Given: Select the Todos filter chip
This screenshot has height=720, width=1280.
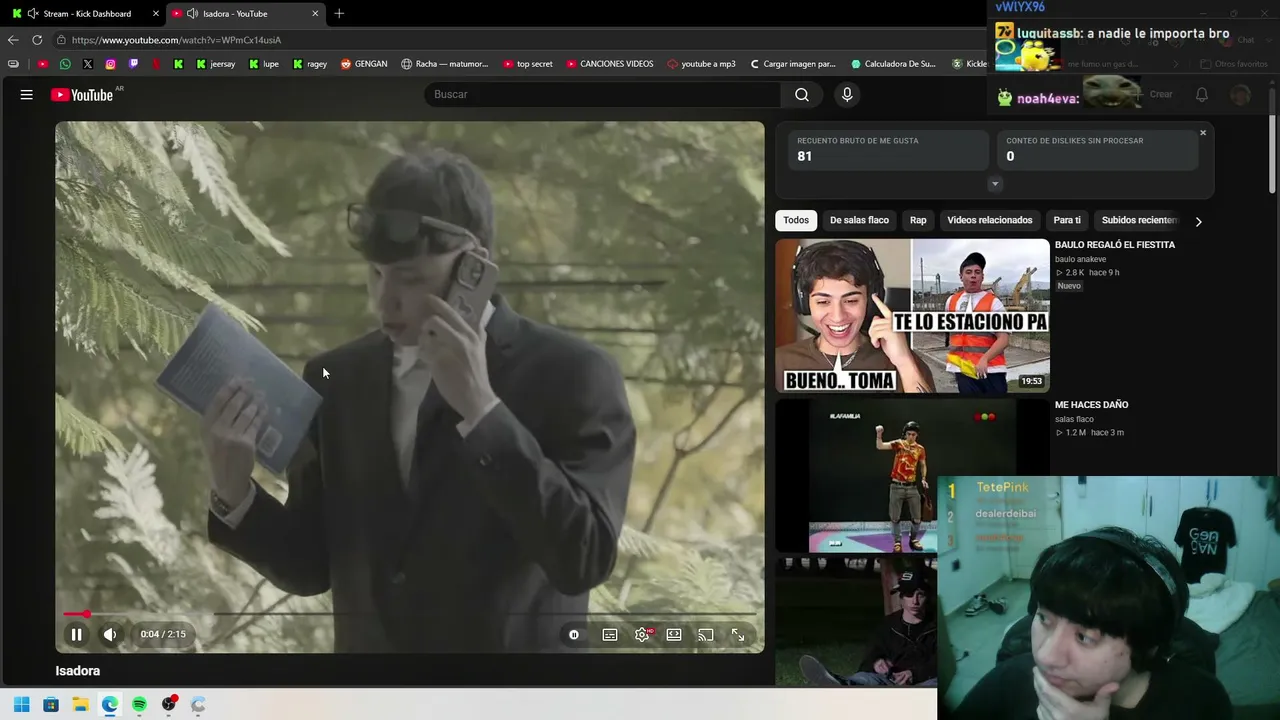Looking at the screenshot, I should click(796, 220).
